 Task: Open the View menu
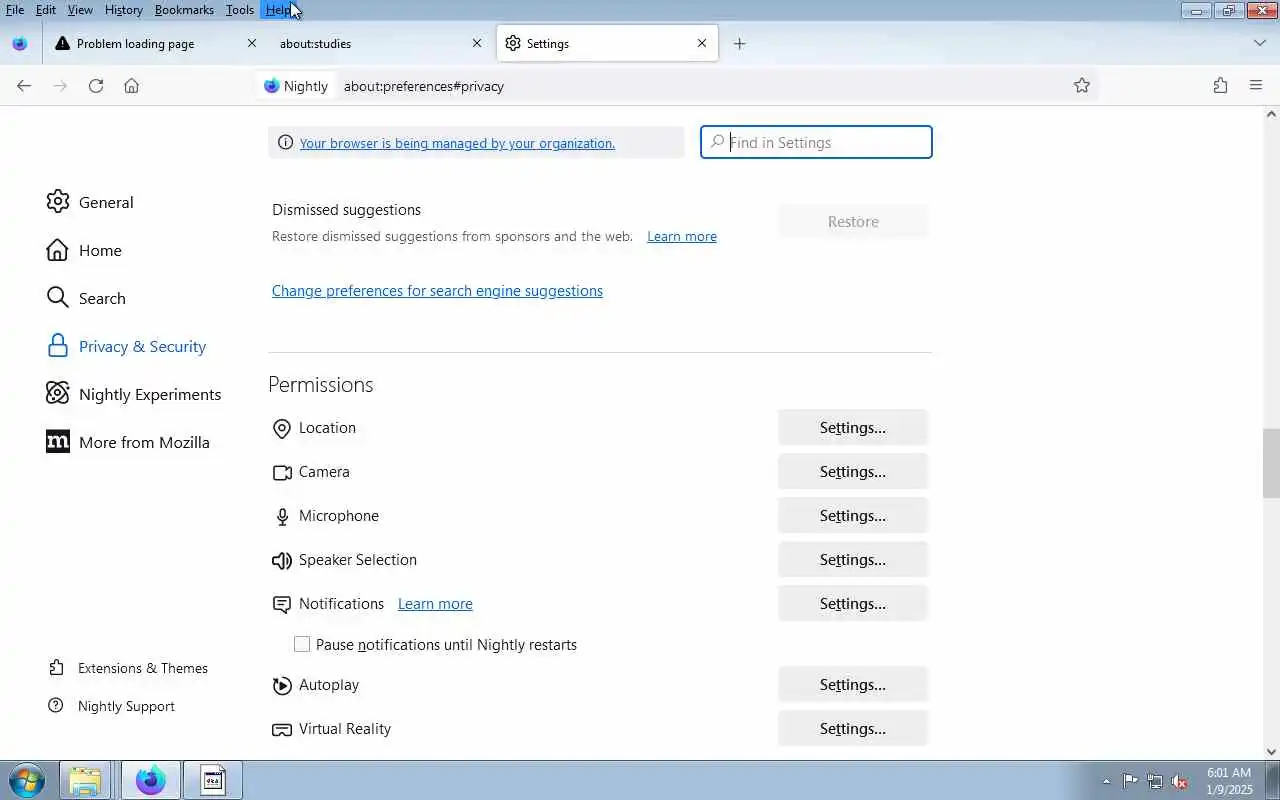tap(80, 10)
